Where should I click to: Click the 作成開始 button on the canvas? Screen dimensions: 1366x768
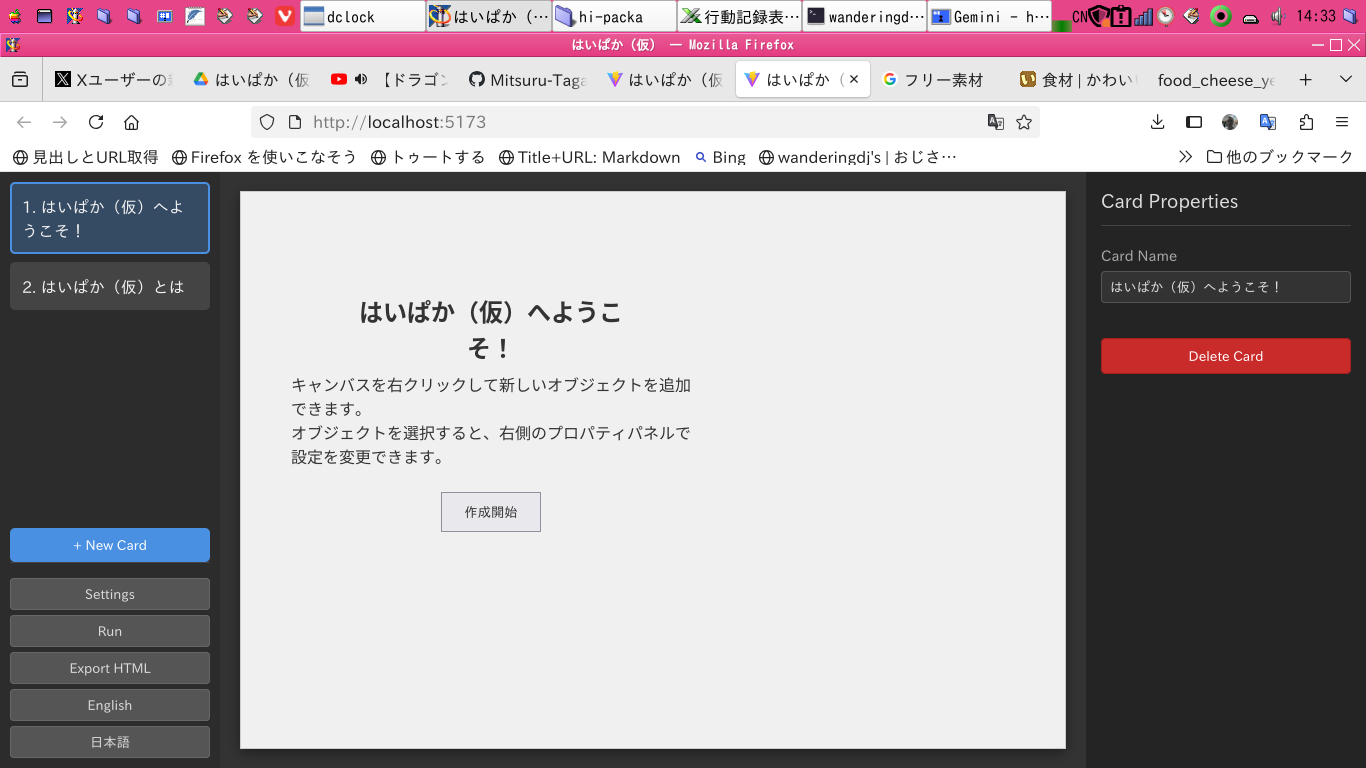(x=491, y=512)
